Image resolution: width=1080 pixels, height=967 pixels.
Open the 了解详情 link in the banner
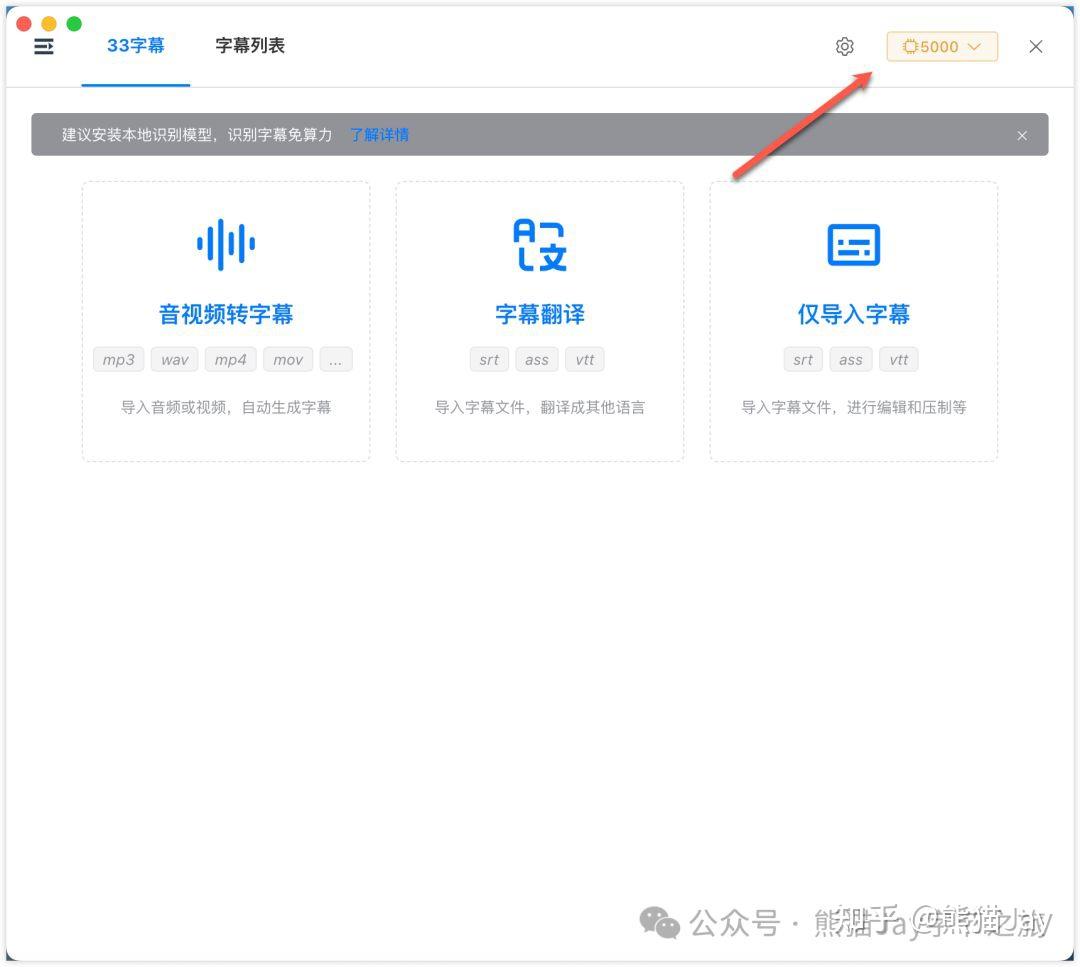379,134
